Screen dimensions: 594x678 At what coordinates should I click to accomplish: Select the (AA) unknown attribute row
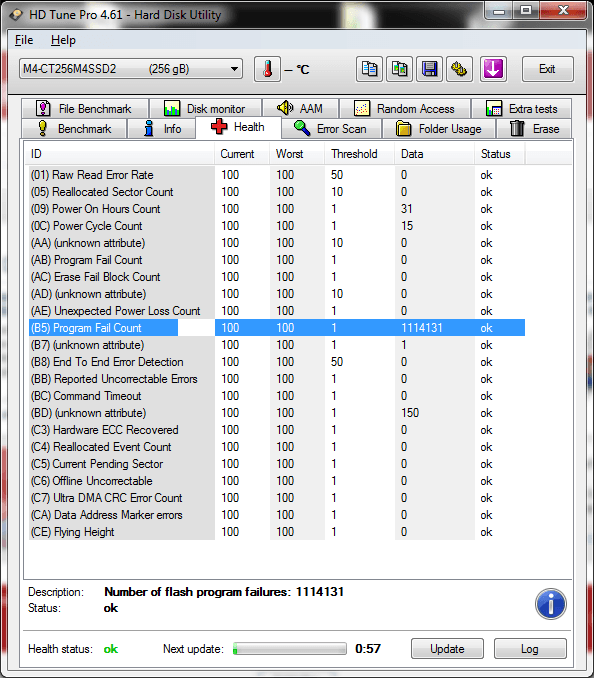[x=277, y=243]
